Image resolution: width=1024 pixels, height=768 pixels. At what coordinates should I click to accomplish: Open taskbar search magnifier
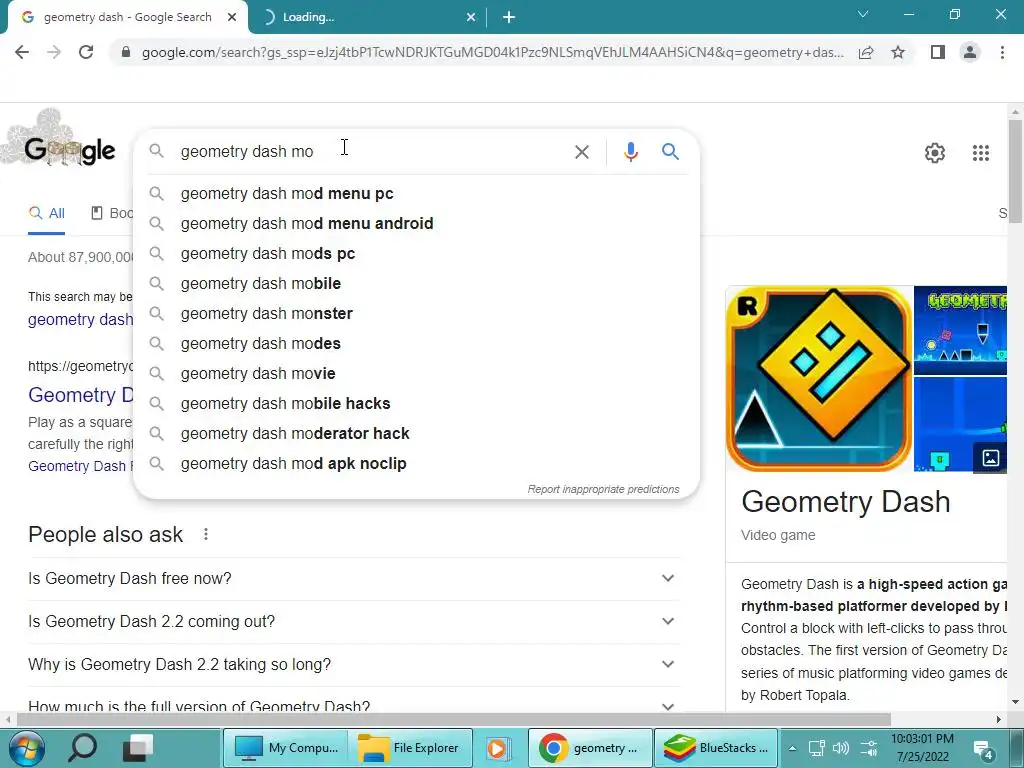click(x=82, y=748)
